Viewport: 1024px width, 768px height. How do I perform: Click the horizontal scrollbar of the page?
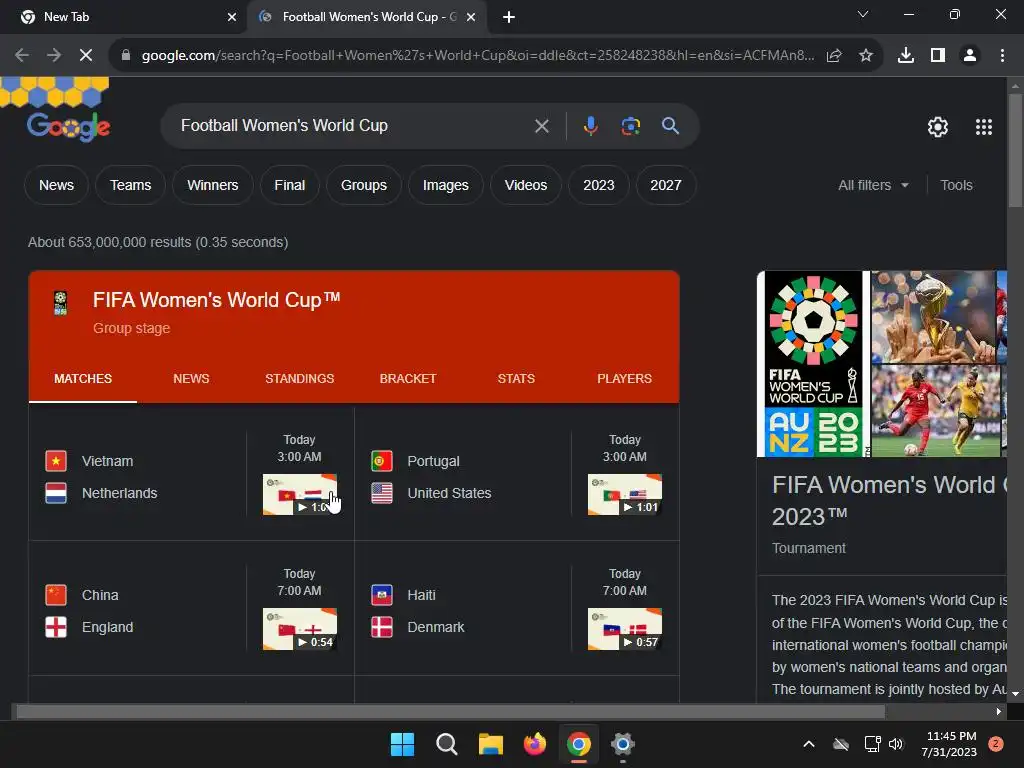coord(451,711)
